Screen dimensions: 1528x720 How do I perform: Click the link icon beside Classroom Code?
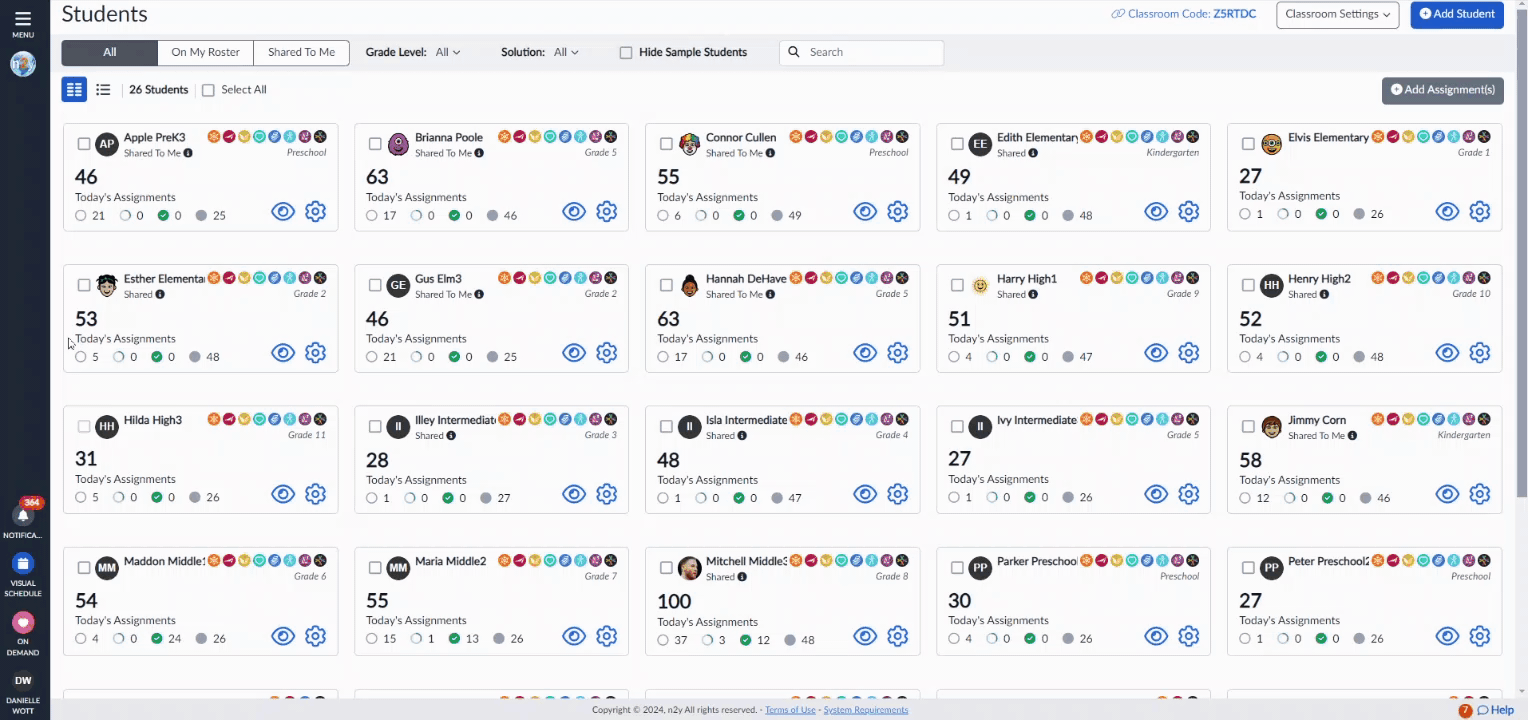[x=1117, y=14]
